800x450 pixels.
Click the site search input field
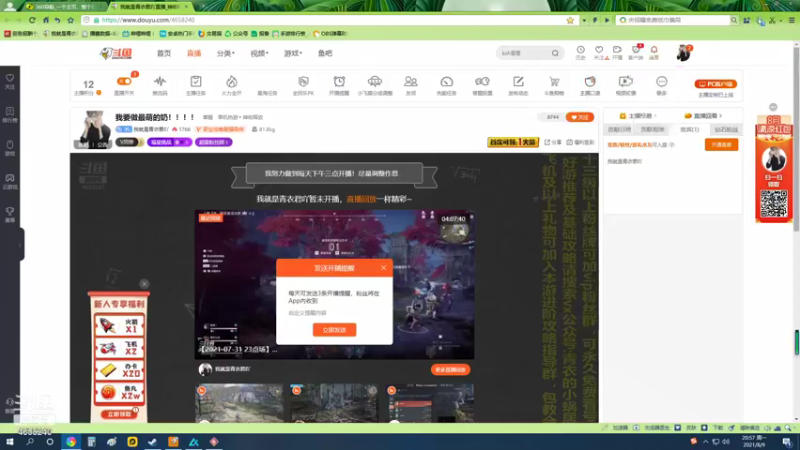[523, 53]
